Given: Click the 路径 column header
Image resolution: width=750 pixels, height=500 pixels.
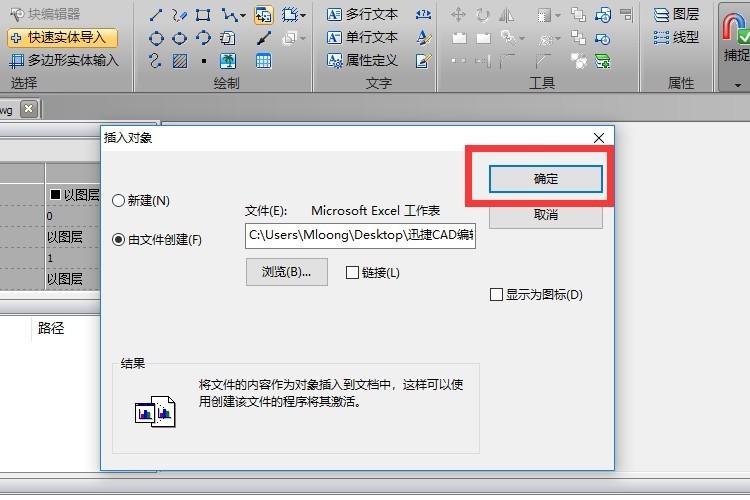Looking at the screenshot, I should [51, 328].
